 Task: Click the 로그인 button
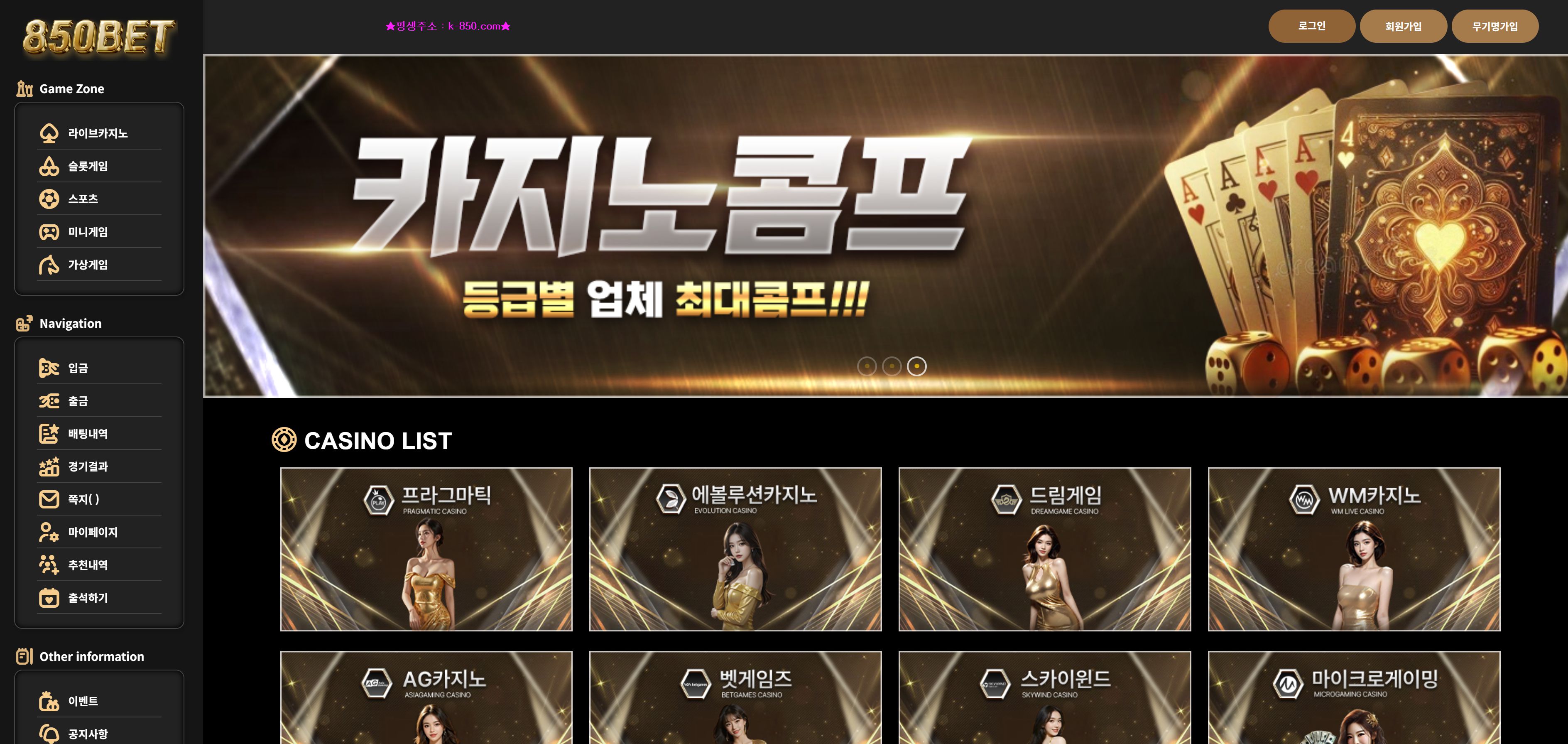pyautogui.click(x=1312, y=26)
